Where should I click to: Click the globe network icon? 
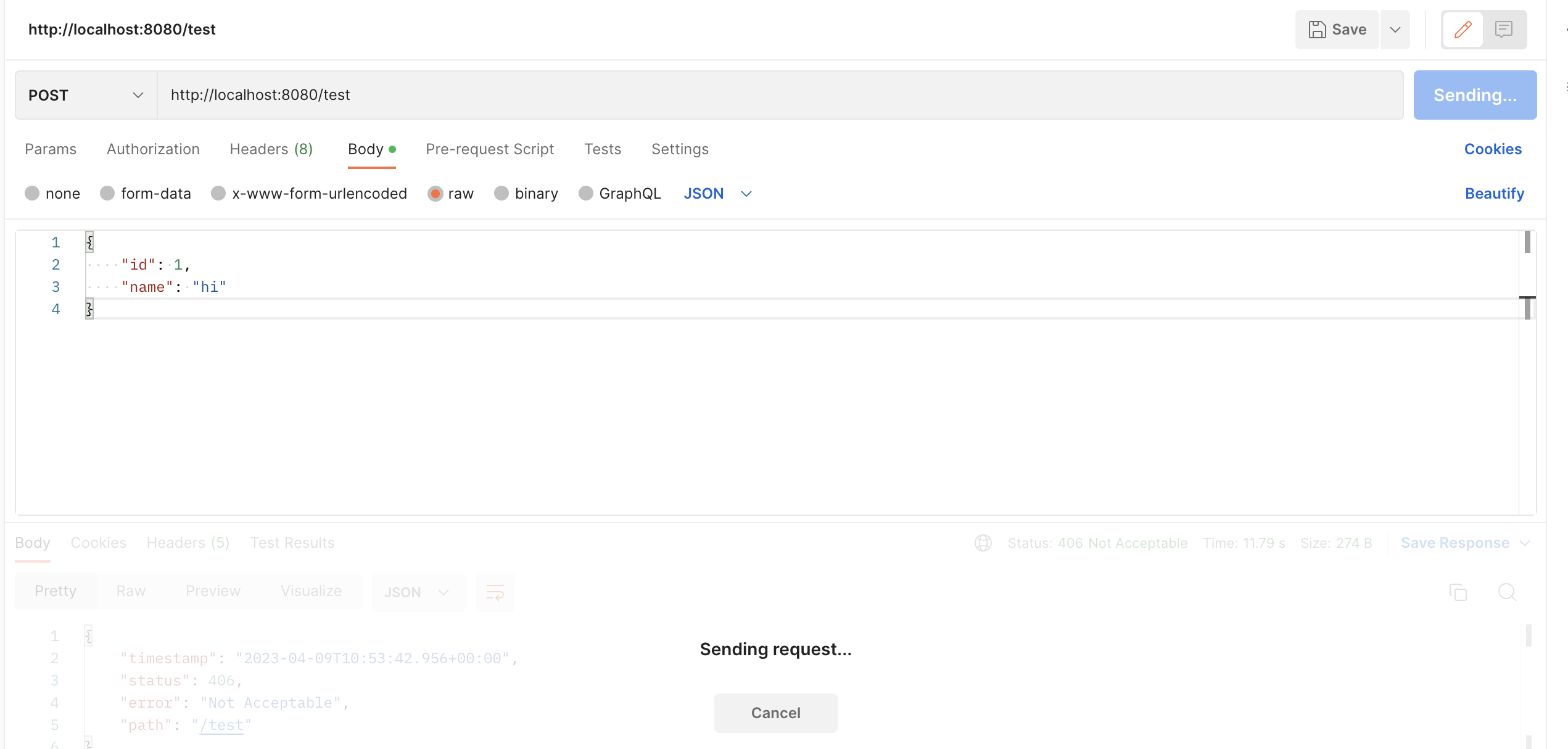tap(983, 543)
